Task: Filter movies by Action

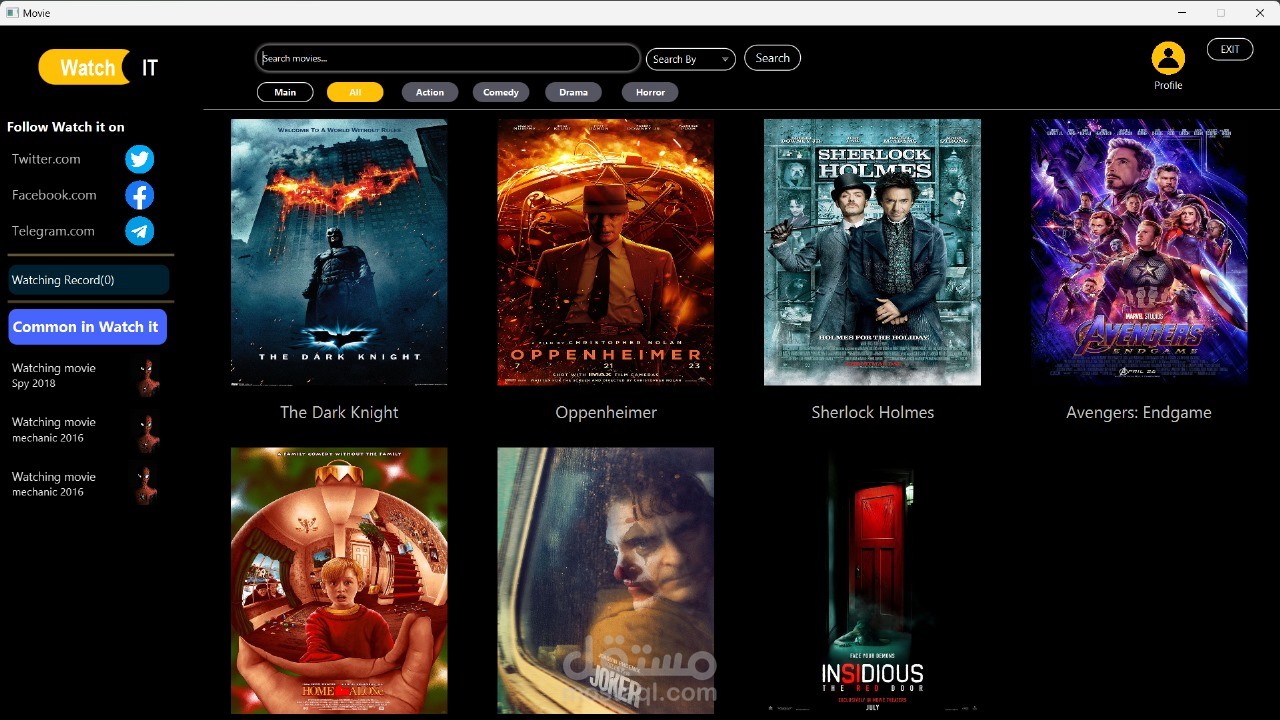Action: point(430,92)
